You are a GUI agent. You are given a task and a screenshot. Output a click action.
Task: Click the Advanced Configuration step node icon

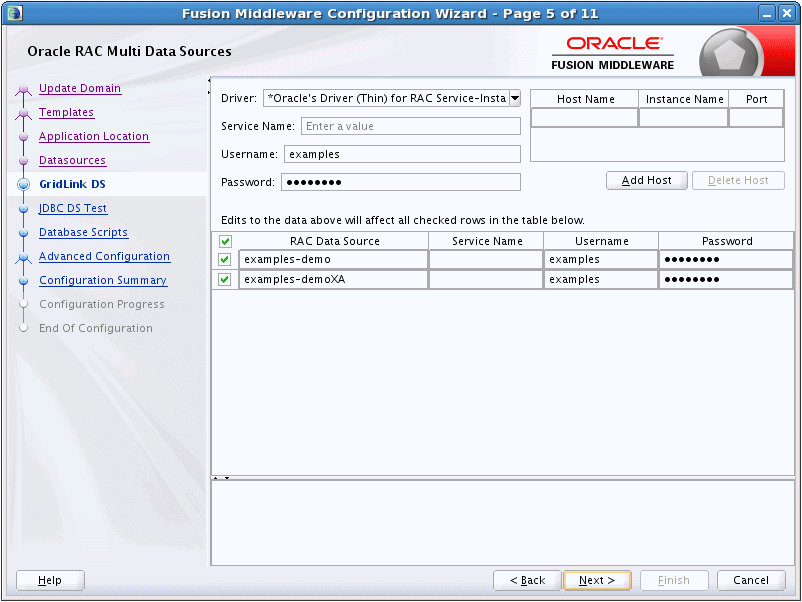[x=23, y=257]
